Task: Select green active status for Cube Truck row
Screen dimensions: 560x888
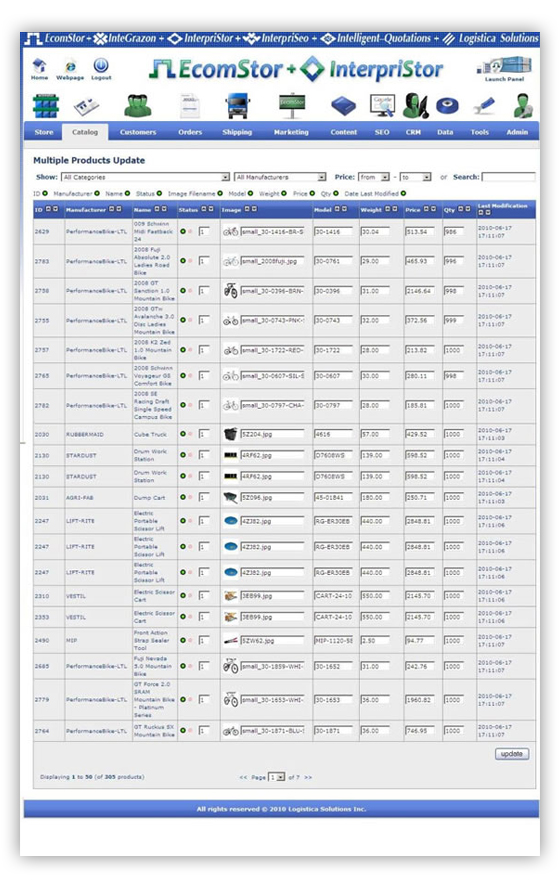Action: click(182, 434)
